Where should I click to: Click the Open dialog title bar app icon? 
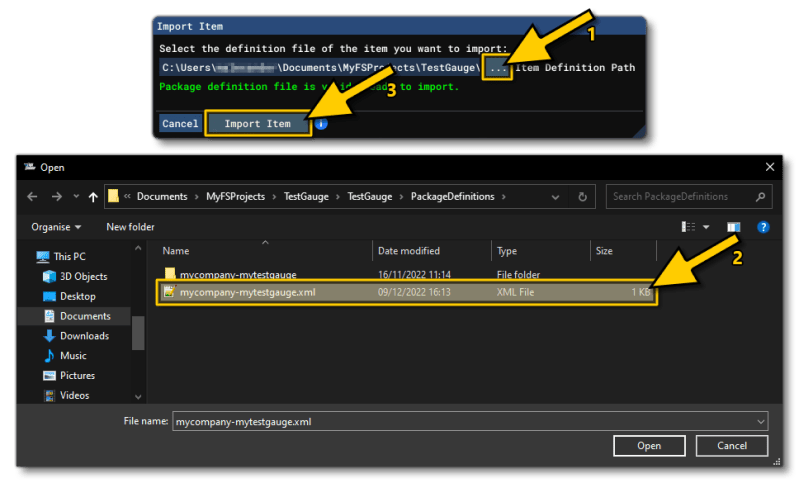(30, 167)
